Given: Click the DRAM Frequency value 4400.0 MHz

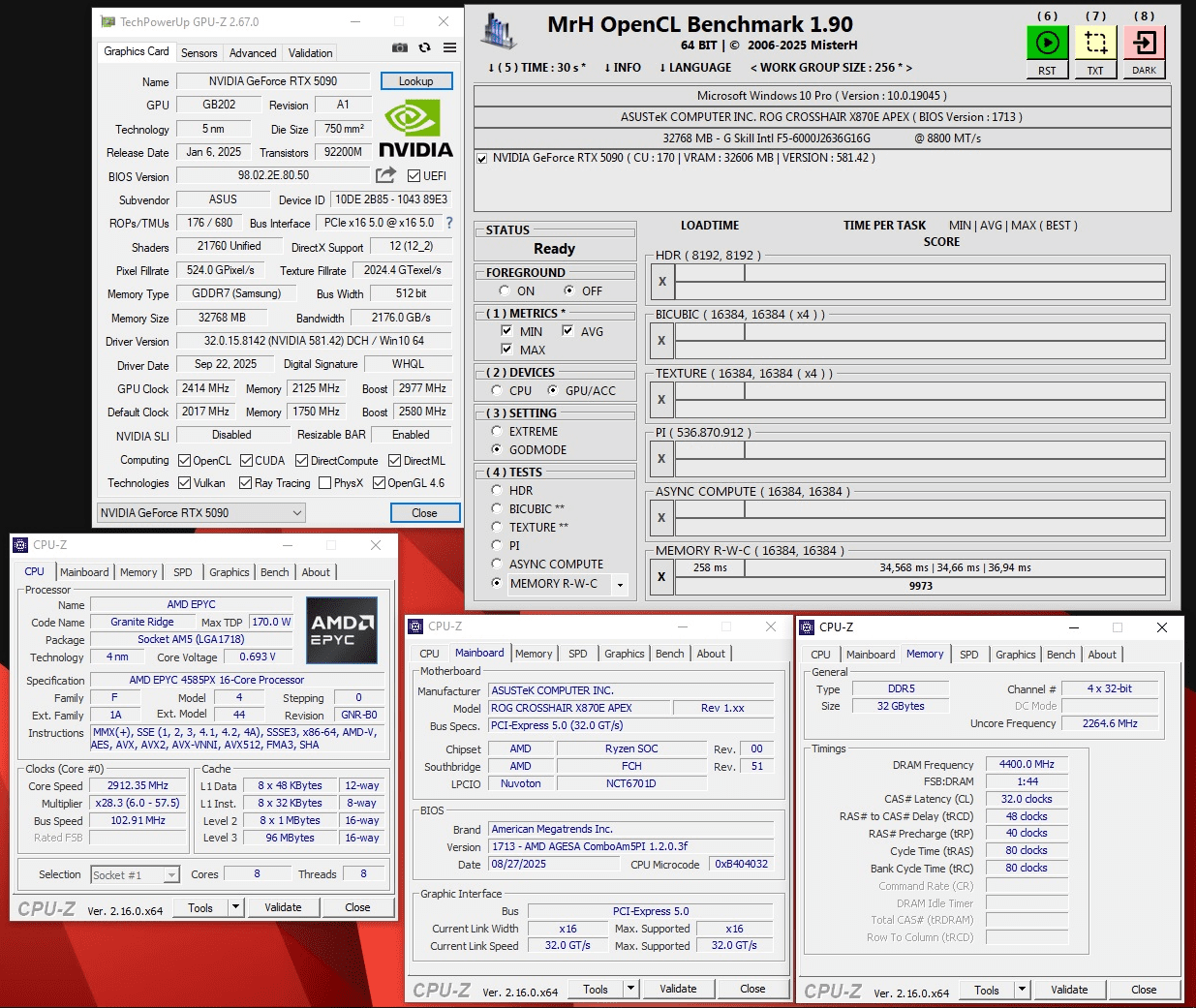Looking at the screenshot, I should 1027,764.
